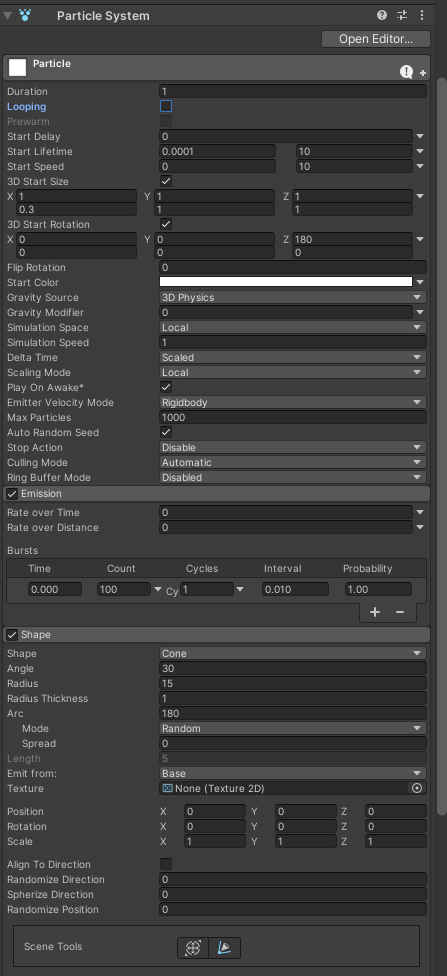Viewport: 447px width, 976px height.
Task: Click the Shape Radius field showing 15
Action: (293, 683)
